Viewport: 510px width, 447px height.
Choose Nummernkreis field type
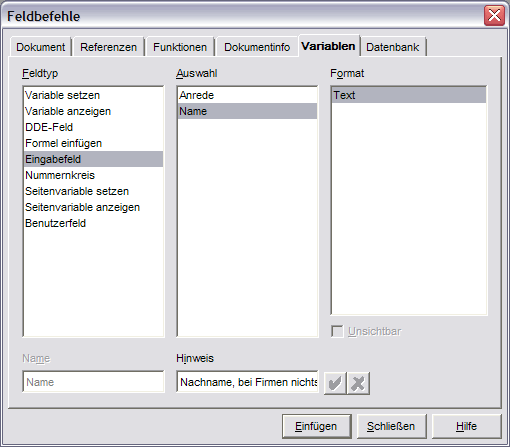click(x=93, y=175)
